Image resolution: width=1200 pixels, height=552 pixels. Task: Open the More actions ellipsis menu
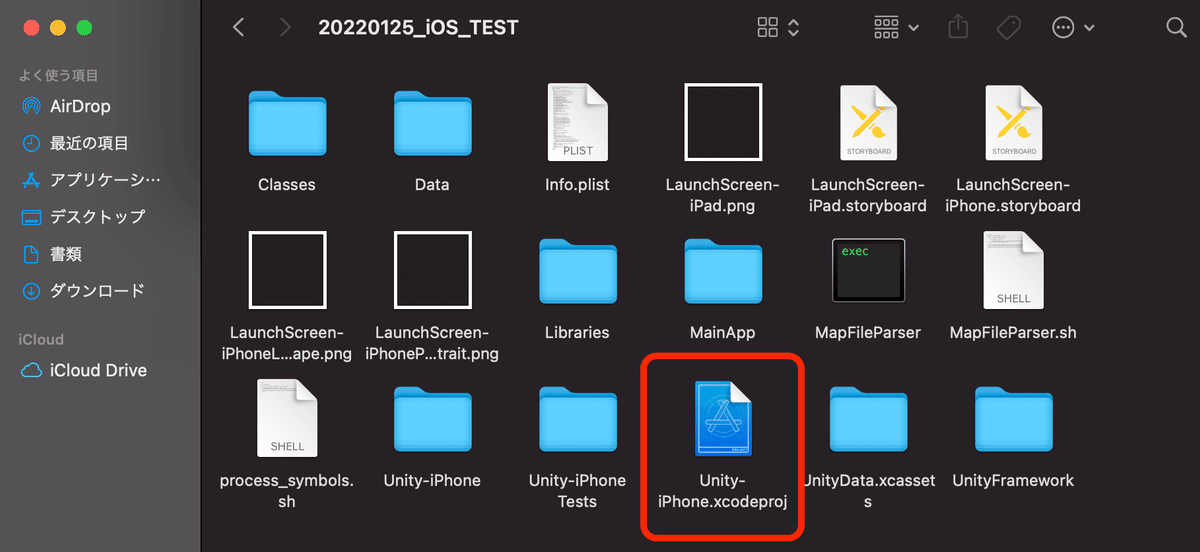1073,28
